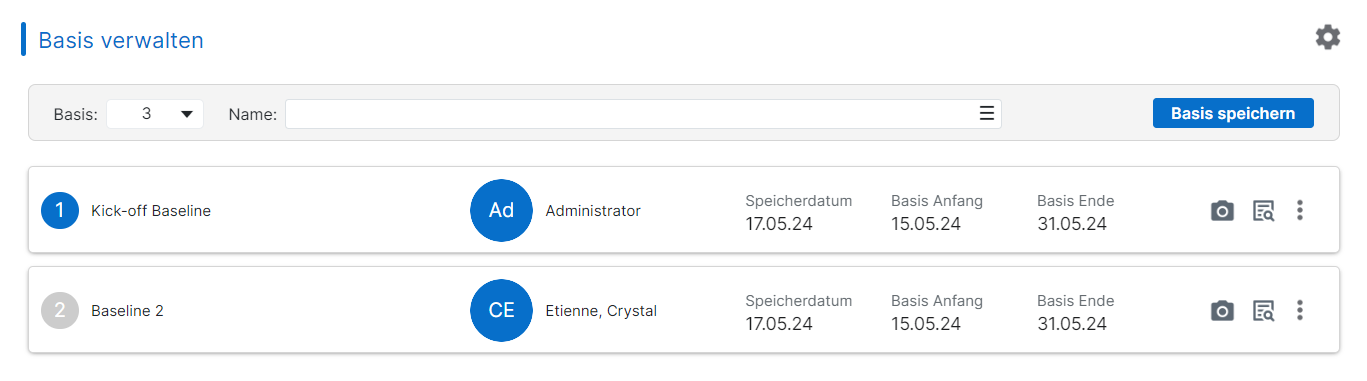Click the dropdown arrow next to 3
This screenshot has height=381, width=1367.
click(x=187, y=114)
